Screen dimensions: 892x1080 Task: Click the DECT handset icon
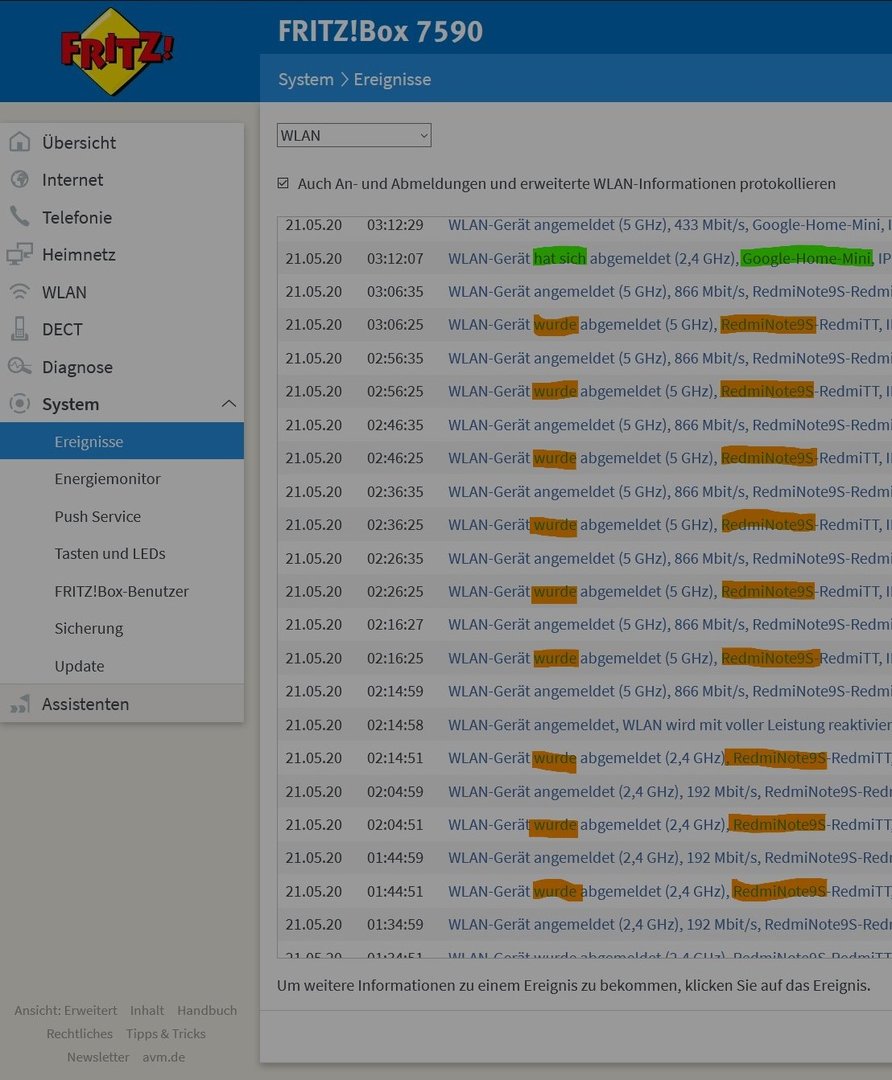pos(20,329)
